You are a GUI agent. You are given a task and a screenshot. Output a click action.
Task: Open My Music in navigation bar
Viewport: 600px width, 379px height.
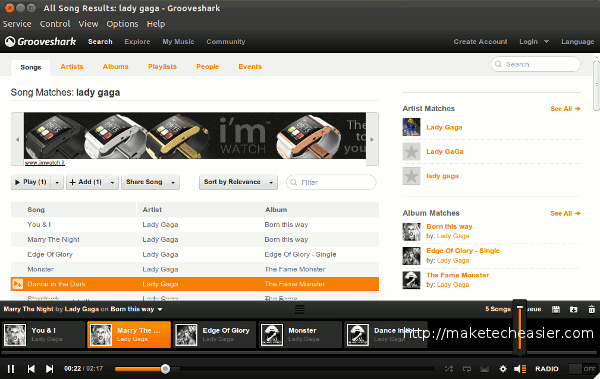coord(178,41)
